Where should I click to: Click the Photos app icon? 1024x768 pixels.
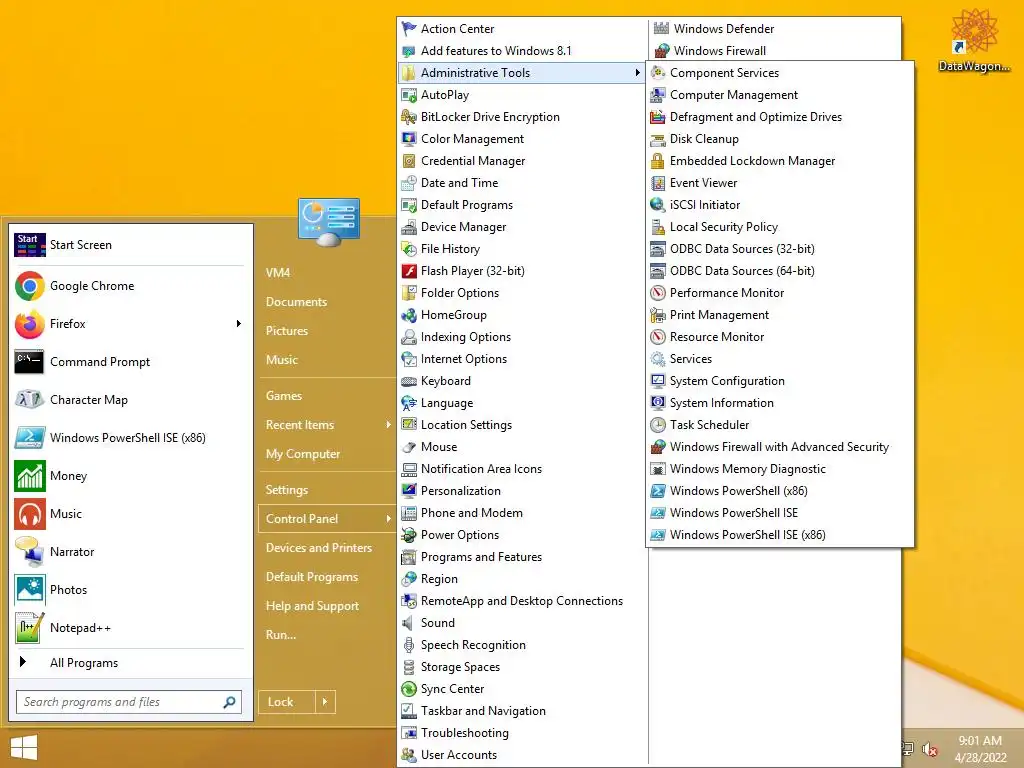tap(29, 590)
